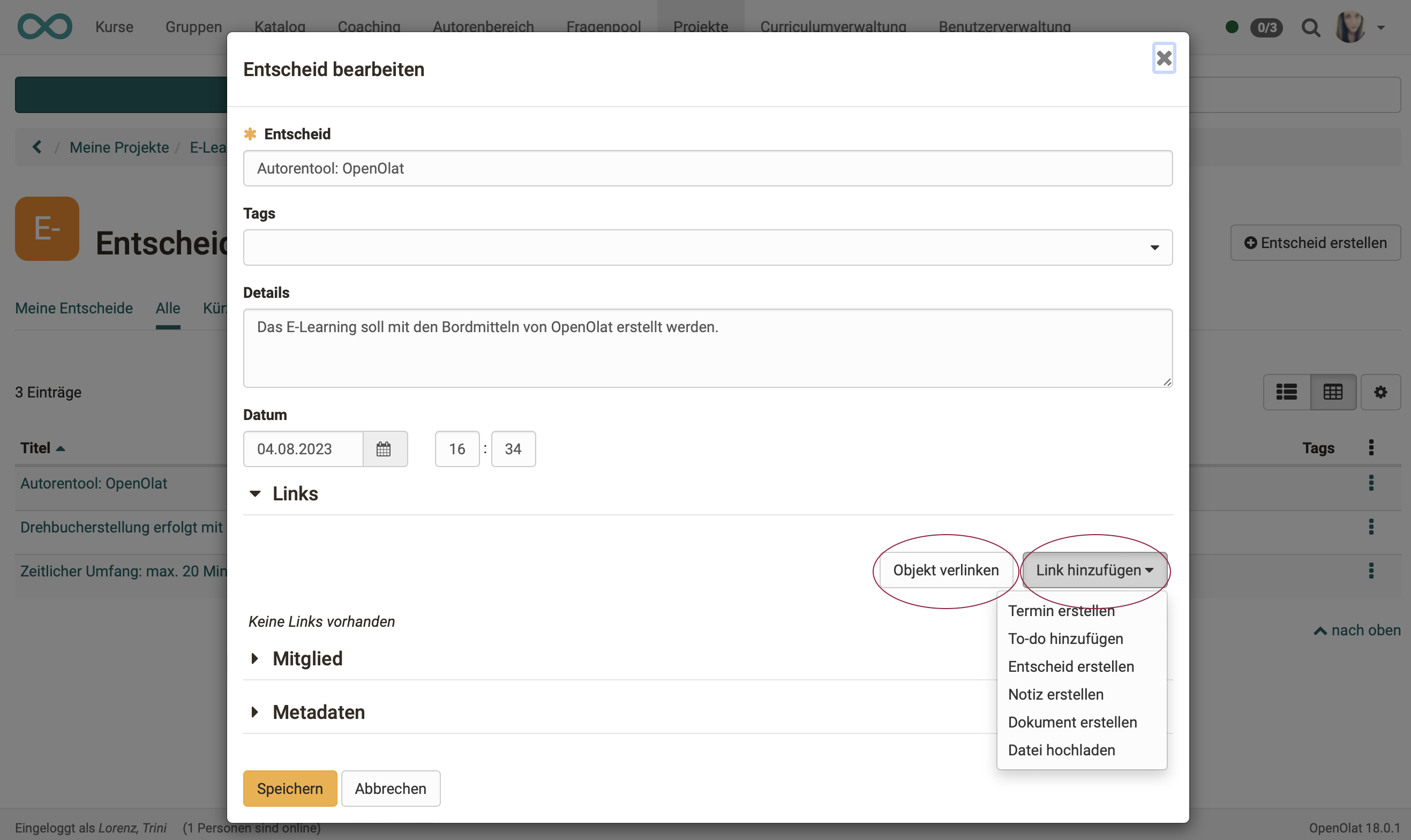Open table settings gear icon

coord(1380,392)
